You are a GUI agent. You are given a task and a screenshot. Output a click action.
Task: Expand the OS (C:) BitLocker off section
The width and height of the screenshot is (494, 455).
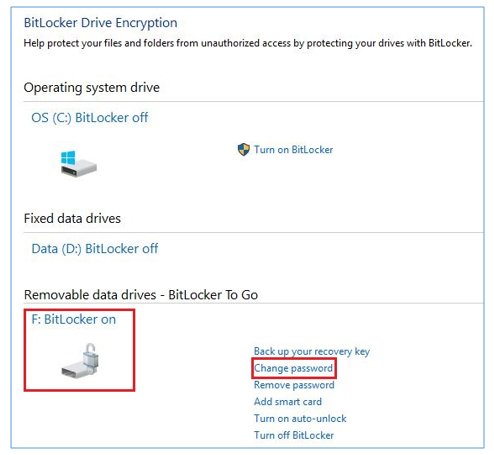(90, 118)
